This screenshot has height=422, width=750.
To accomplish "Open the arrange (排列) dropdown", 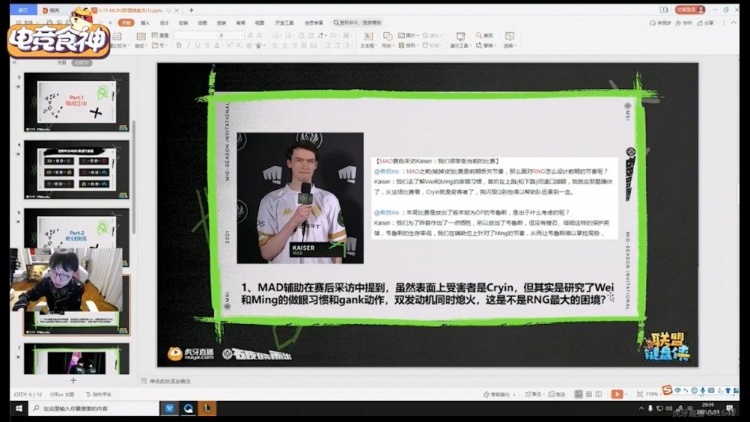I will point(408,45).
